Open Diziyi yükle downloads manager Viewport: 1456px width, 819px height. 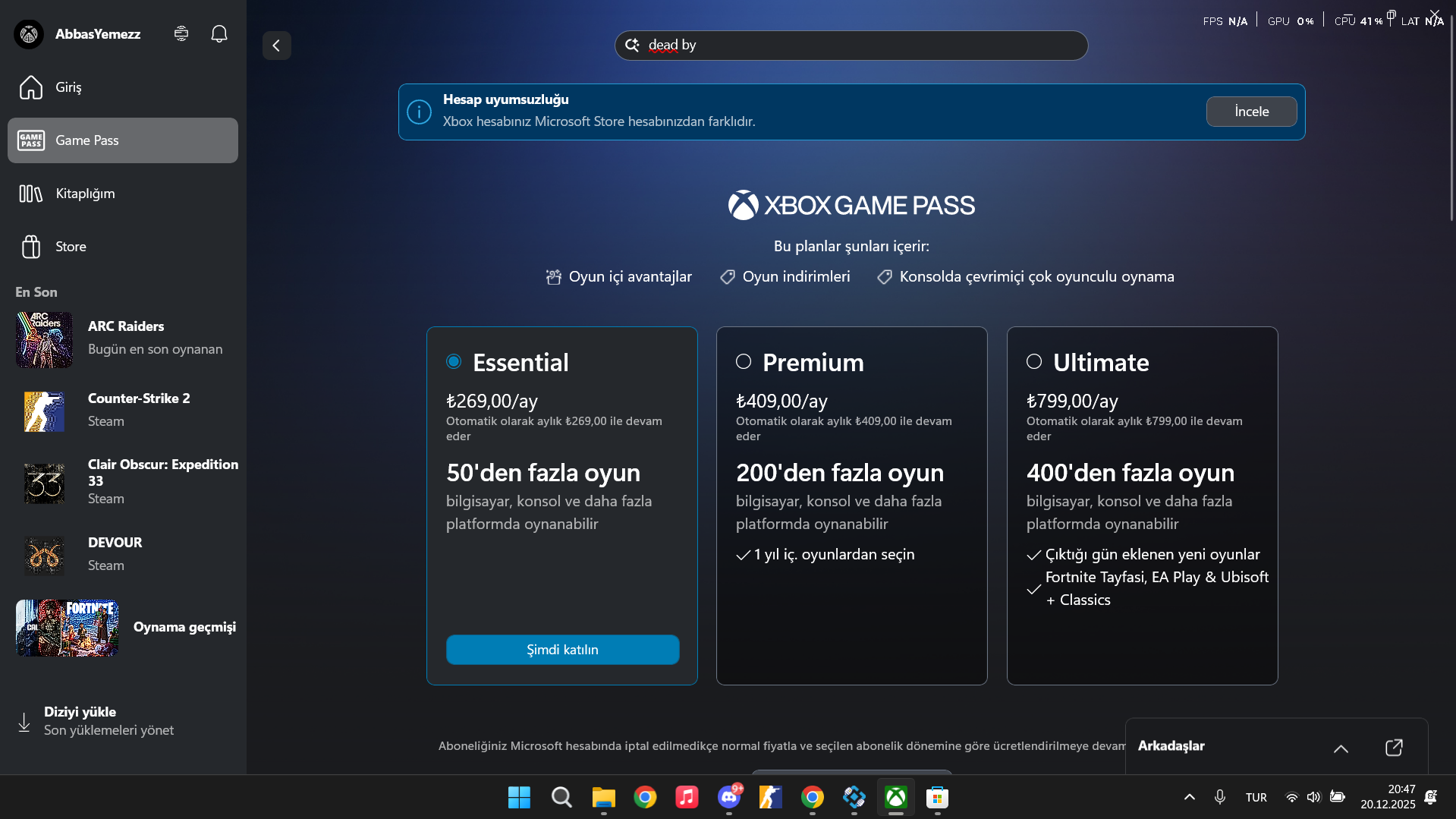coord(123,721)
